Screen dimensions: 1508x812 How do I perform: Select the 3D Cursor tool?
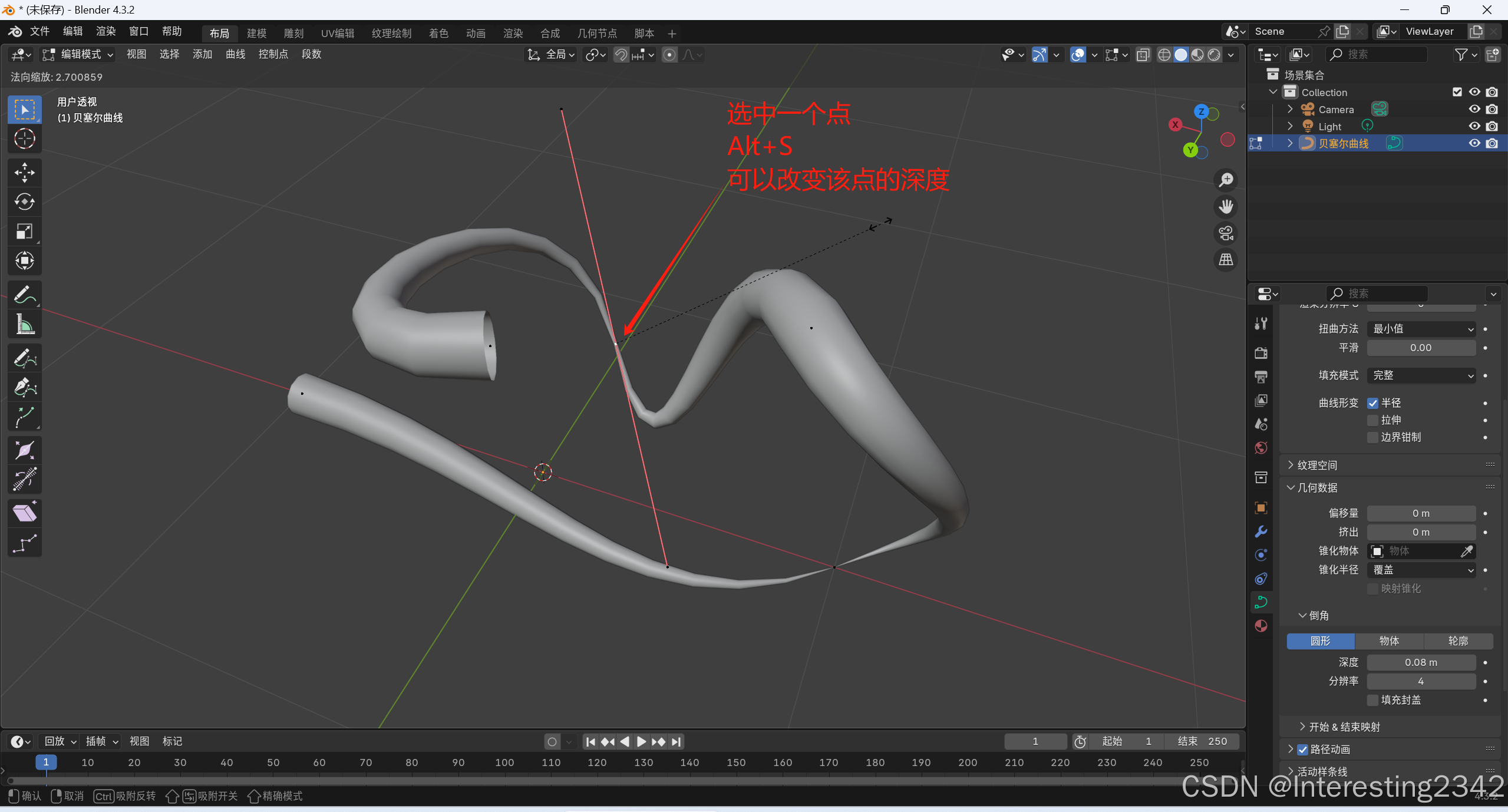pos(24,139)
